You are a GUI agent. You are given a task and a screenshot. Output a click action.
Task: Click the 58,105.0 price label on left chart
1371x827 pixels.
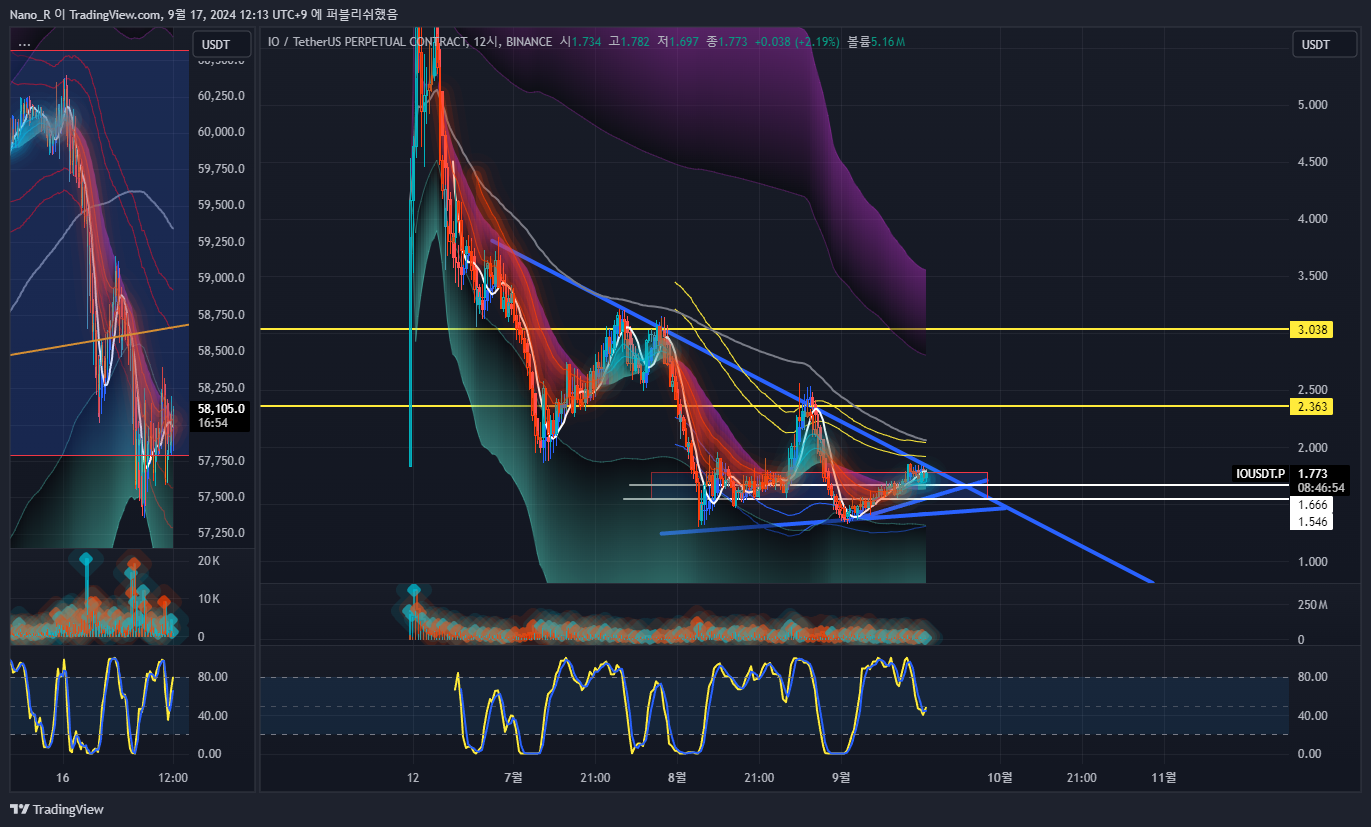point(222,408)
